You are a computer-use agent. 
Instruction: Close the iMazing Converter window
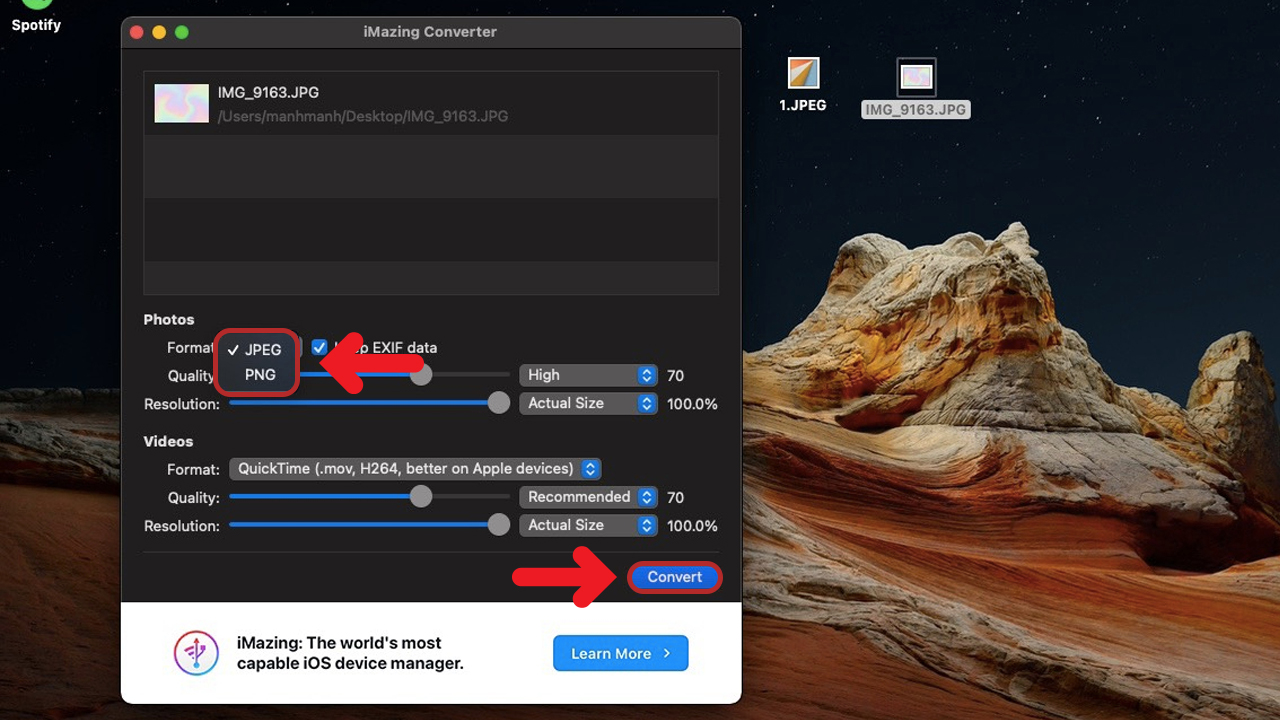tap(137, 32)
